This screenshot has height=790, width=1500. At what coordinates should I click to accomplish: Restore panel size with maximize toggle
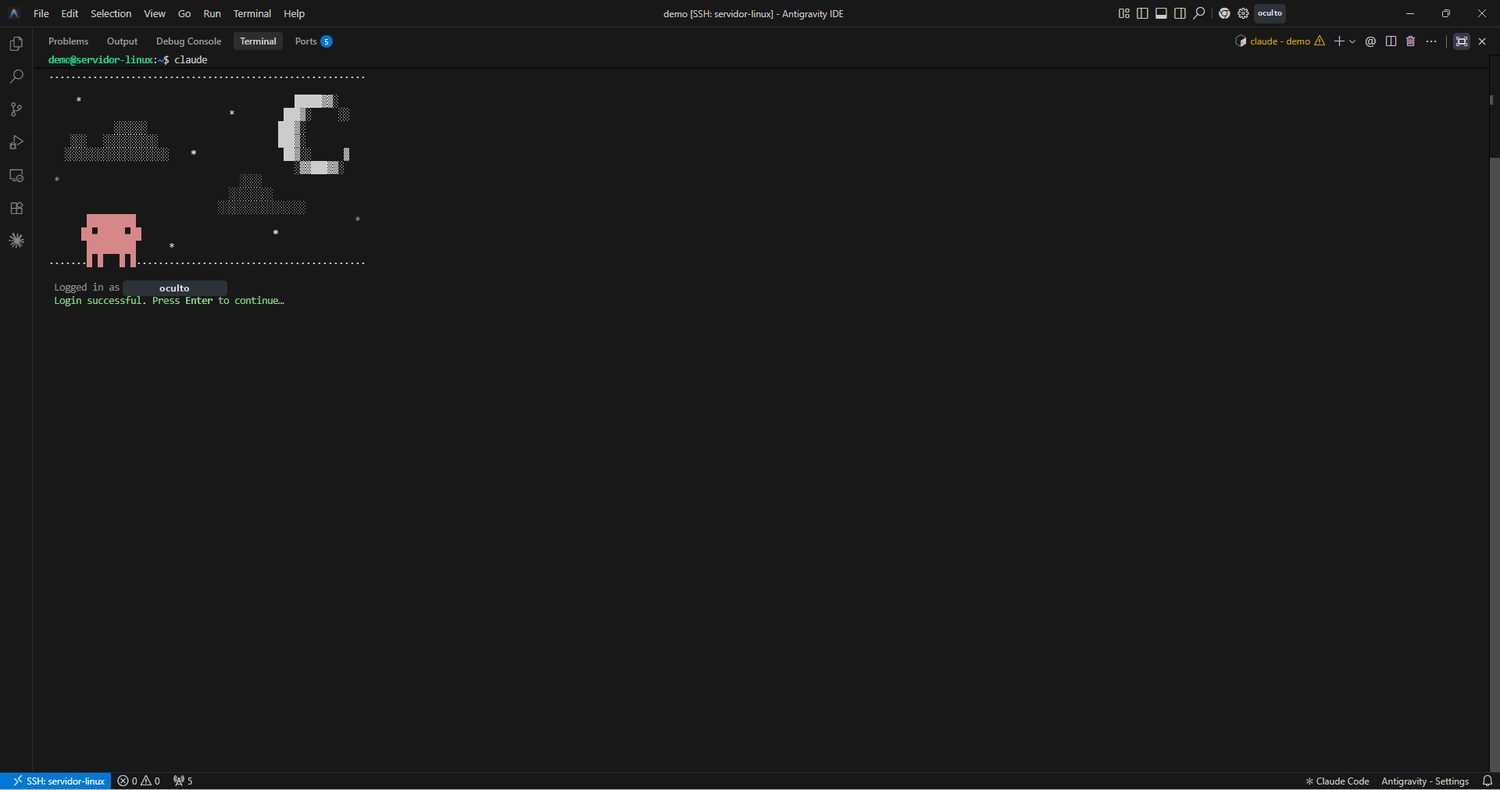tap(1461, 41)
